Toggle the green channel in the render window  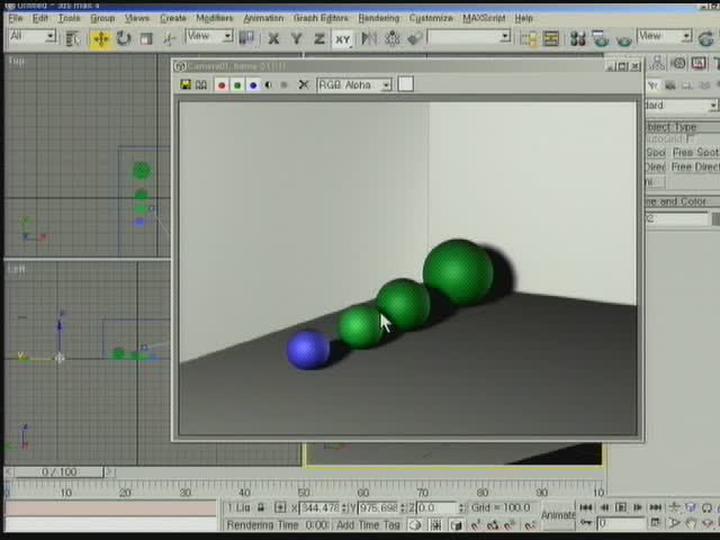237,85
